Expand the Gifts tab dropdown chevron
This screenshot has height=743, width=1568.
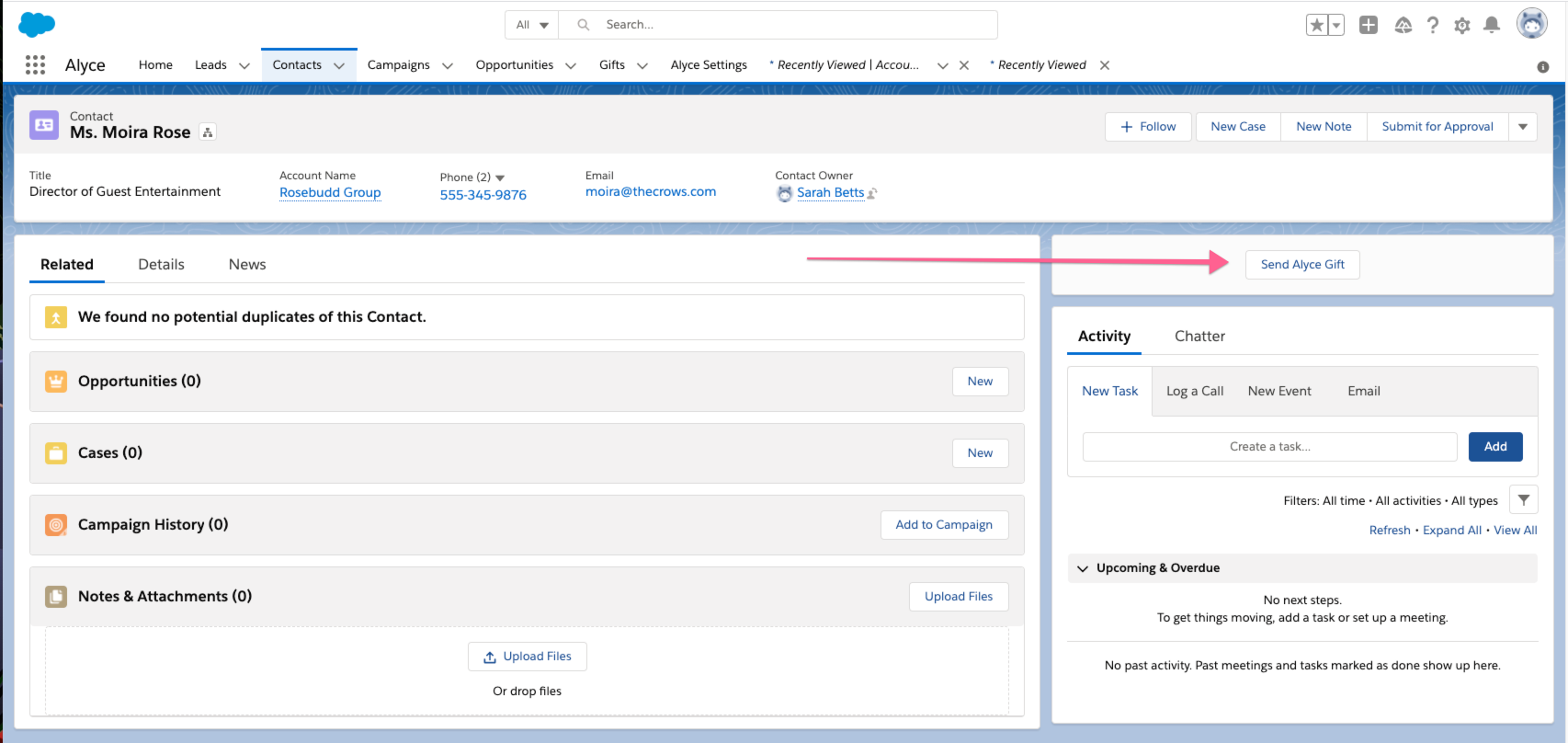(x=642, y=65)
